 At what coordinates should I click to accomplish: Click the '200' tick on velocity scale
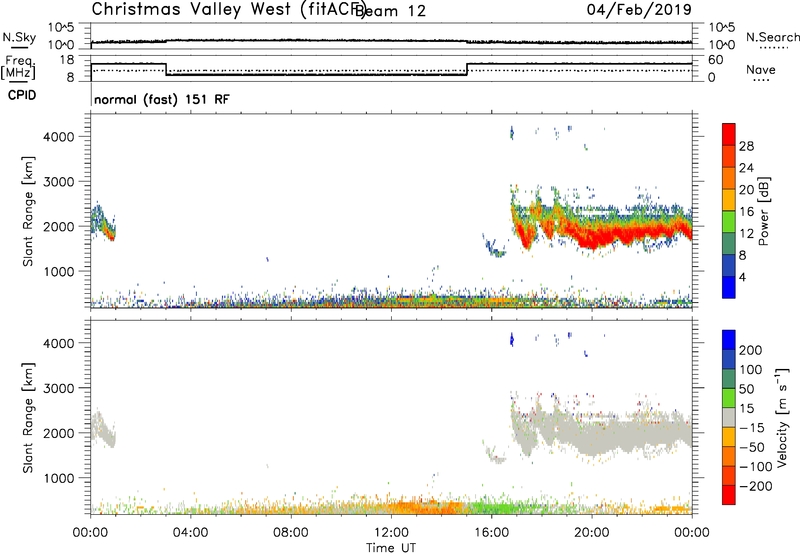tap(751, 350)
